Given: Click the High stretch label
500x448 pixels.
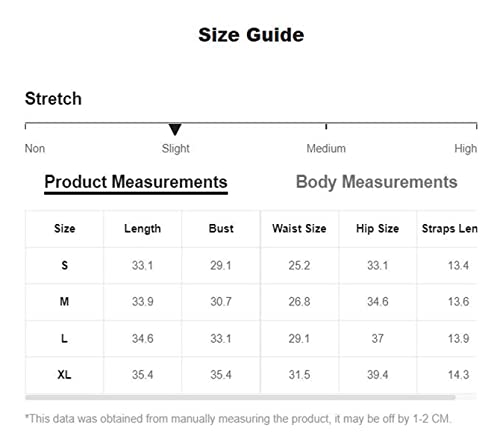Looking at the screenshot, I should (x=465, y=149).
